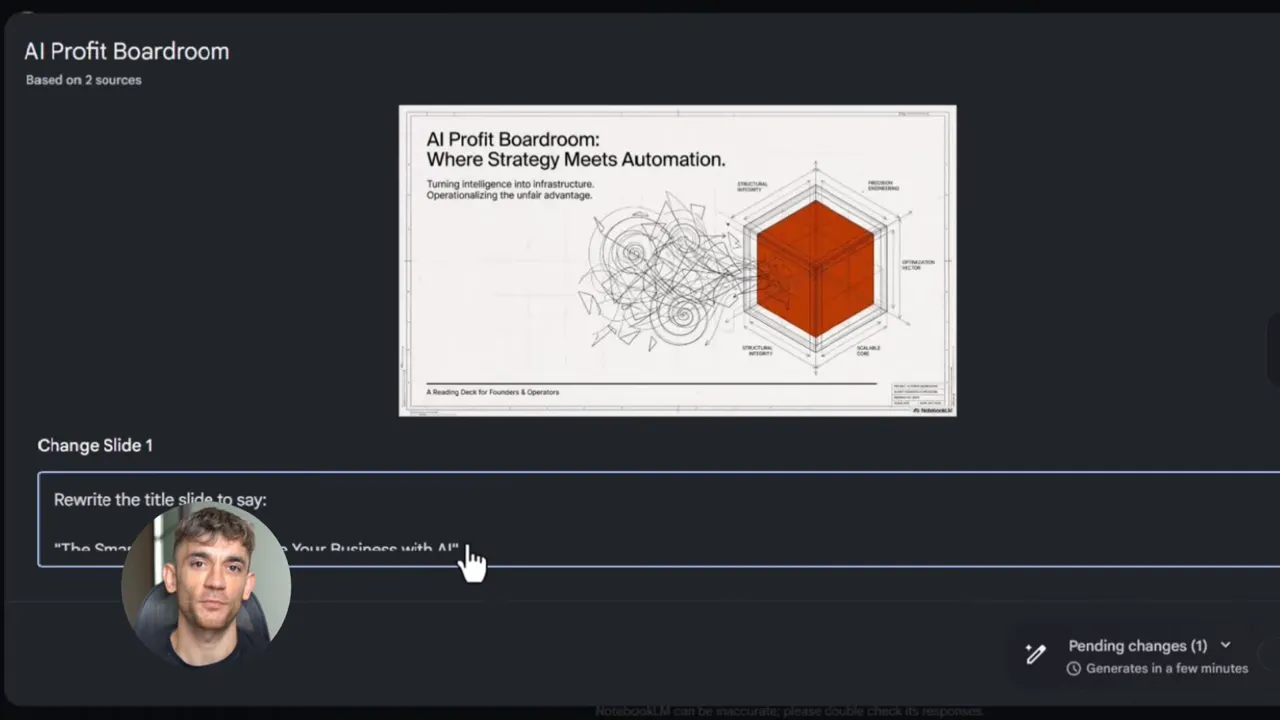Click the presenter webcam video bubble
The height and width of the screenshot is (720, 1280).
pyautogui.click(x=206, y=584)
